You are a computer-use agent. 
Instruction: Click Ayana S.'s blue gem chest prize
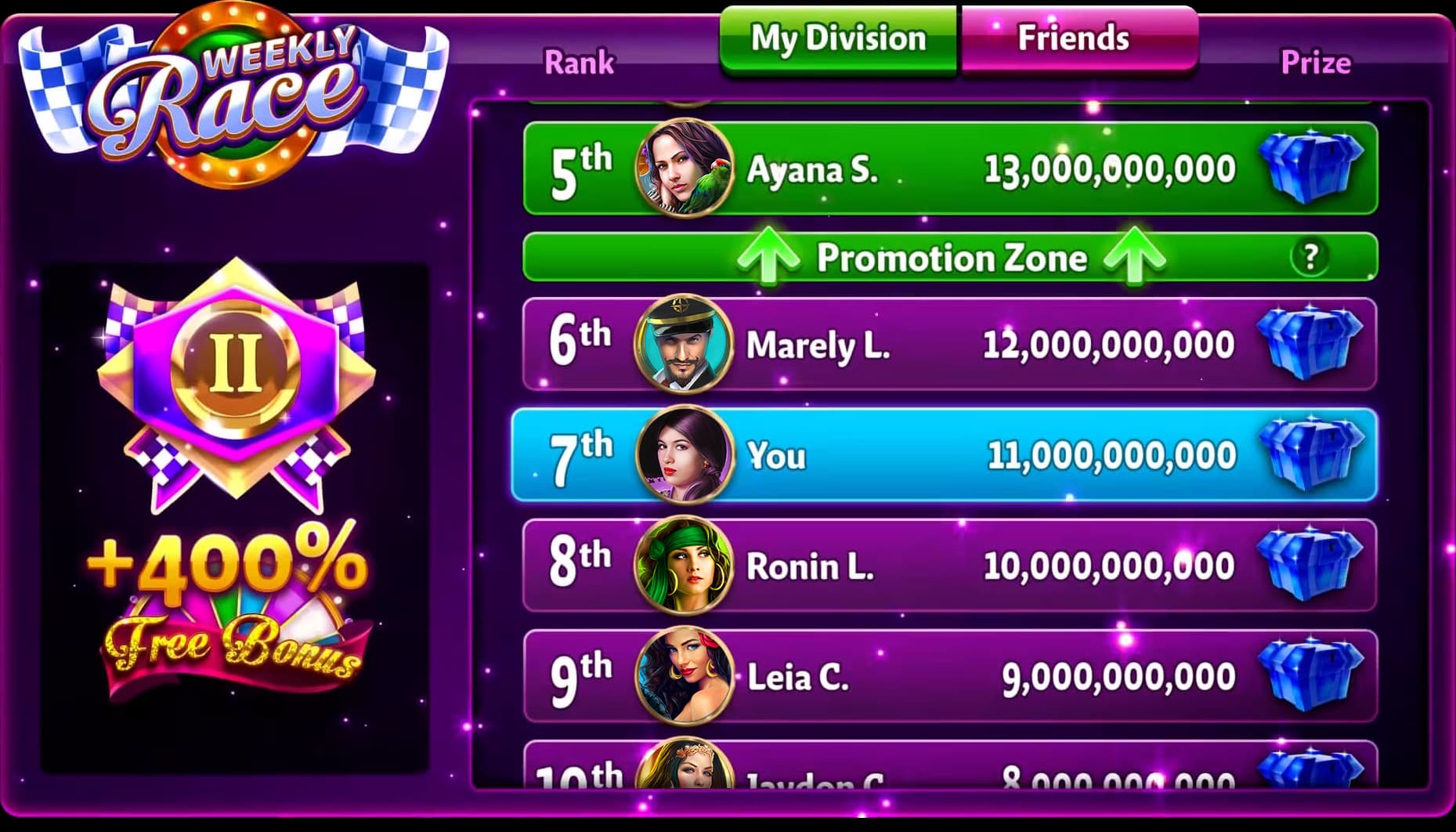tap(1311, 168)
